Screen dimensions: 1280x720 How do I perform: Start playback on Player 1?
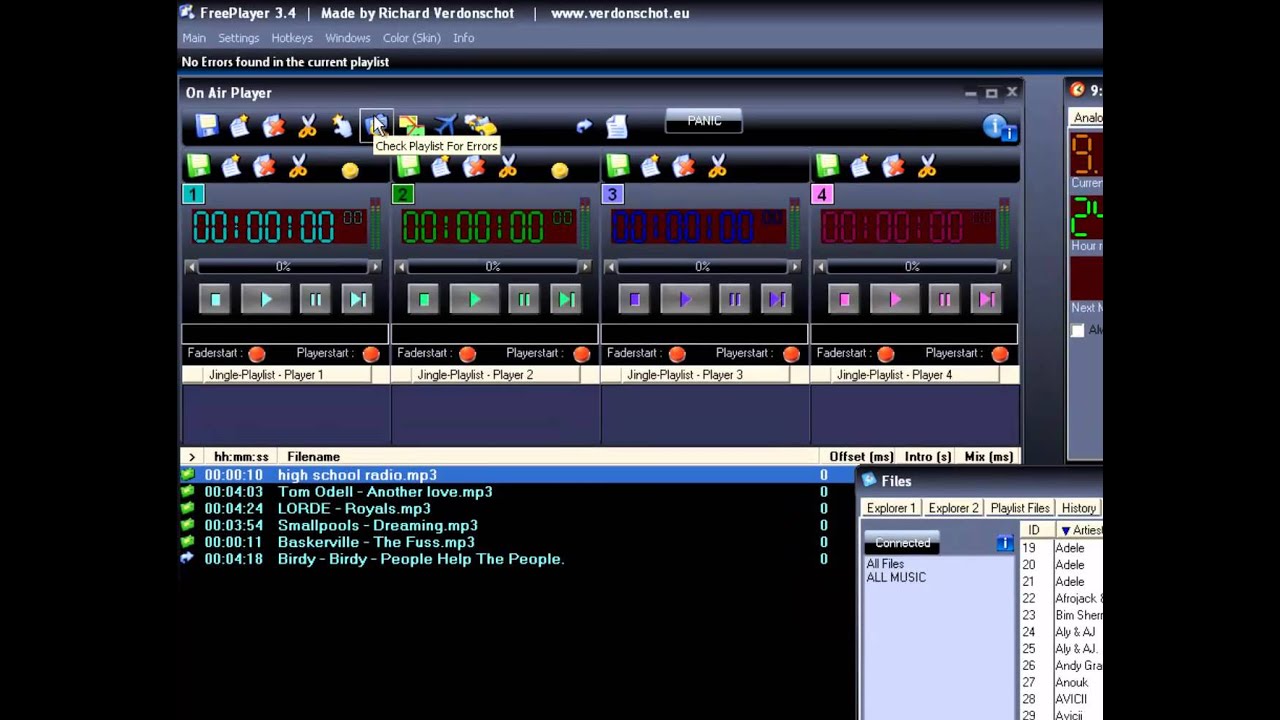coord(265,299)
